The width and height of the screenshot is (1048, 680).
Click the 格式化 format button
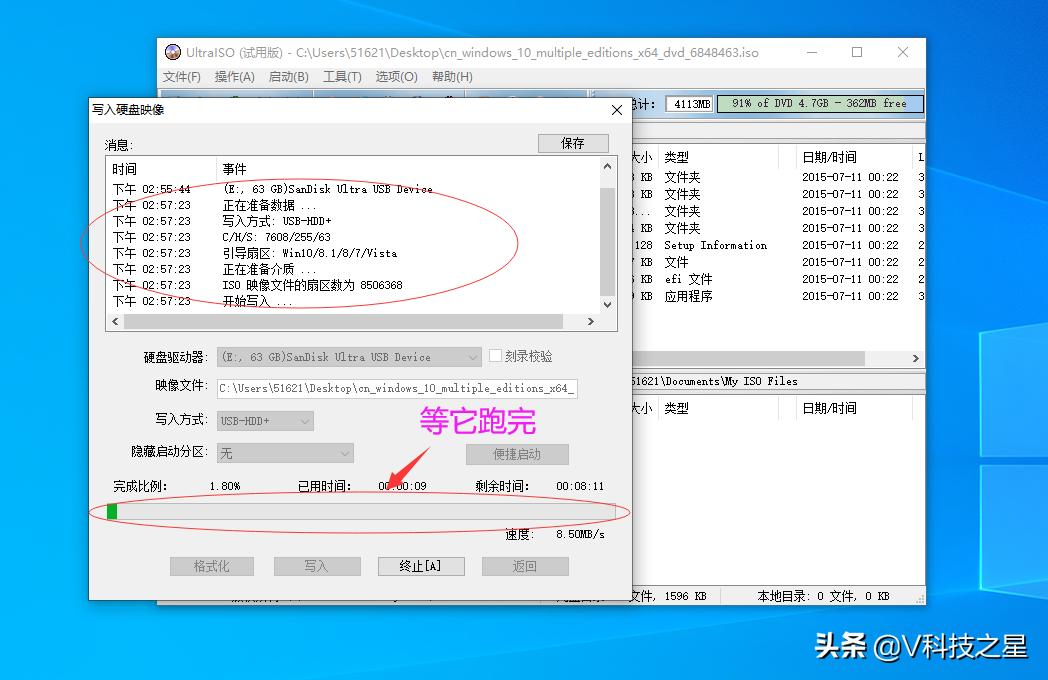pos(212,565)
